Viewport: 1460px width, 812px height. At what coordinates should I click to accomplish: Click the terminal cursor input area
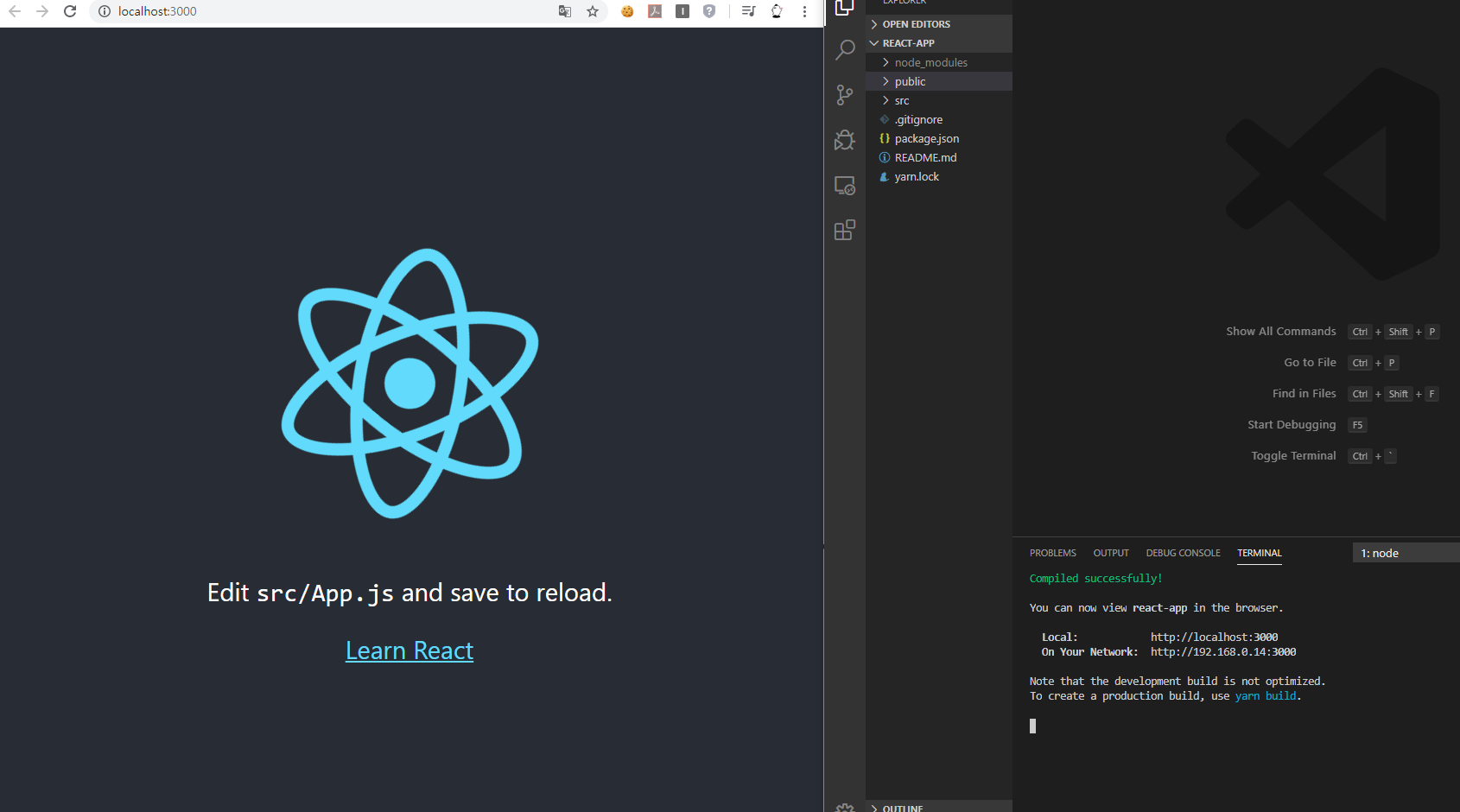1032,726
